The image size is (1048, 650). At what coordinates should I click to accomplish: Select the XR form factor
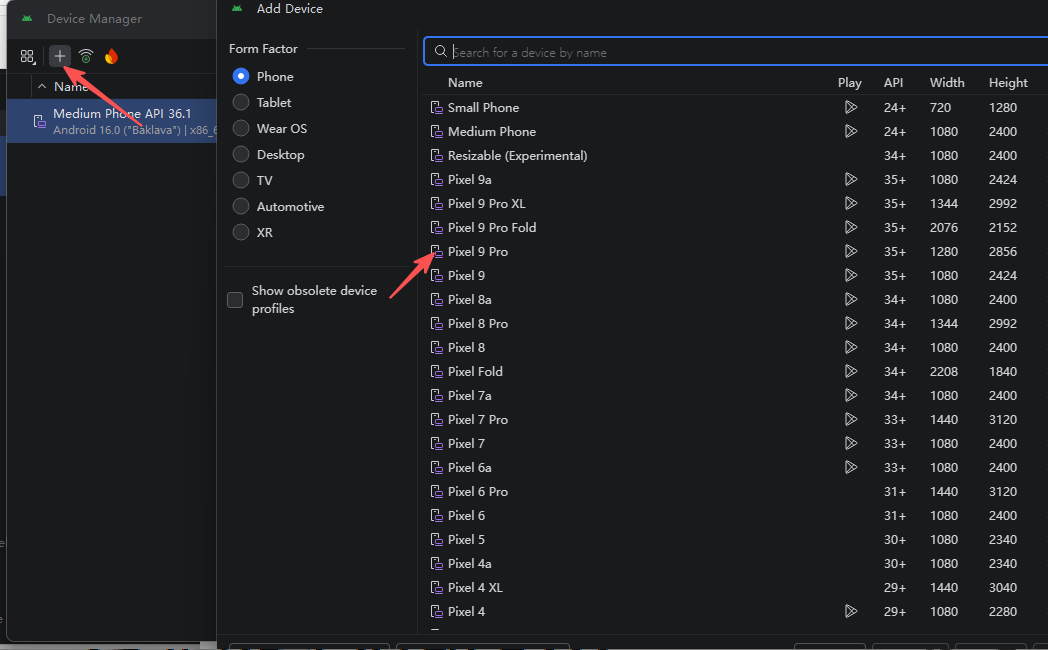[241, 232]
